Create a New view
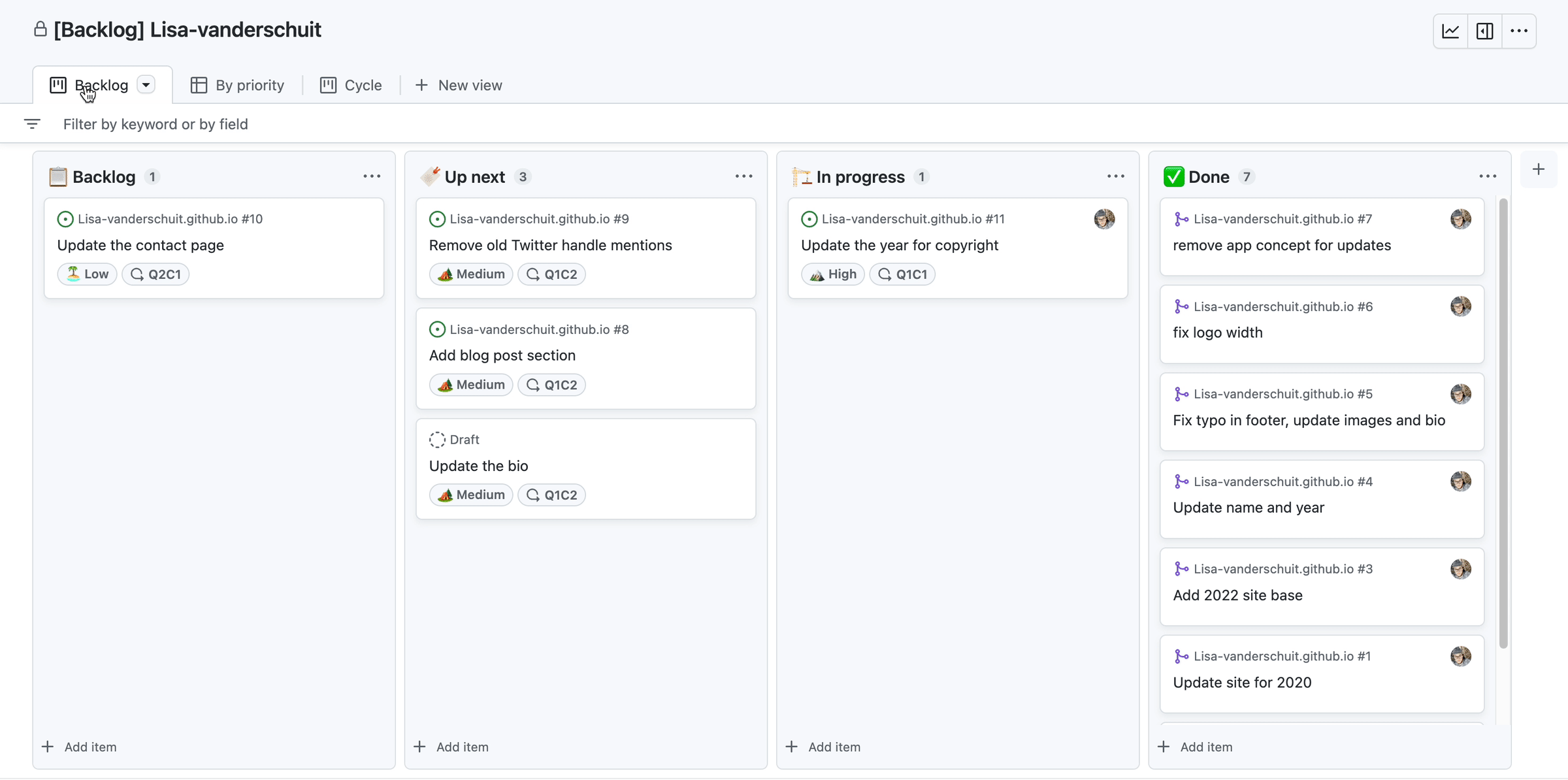 (x=459, y=85)
